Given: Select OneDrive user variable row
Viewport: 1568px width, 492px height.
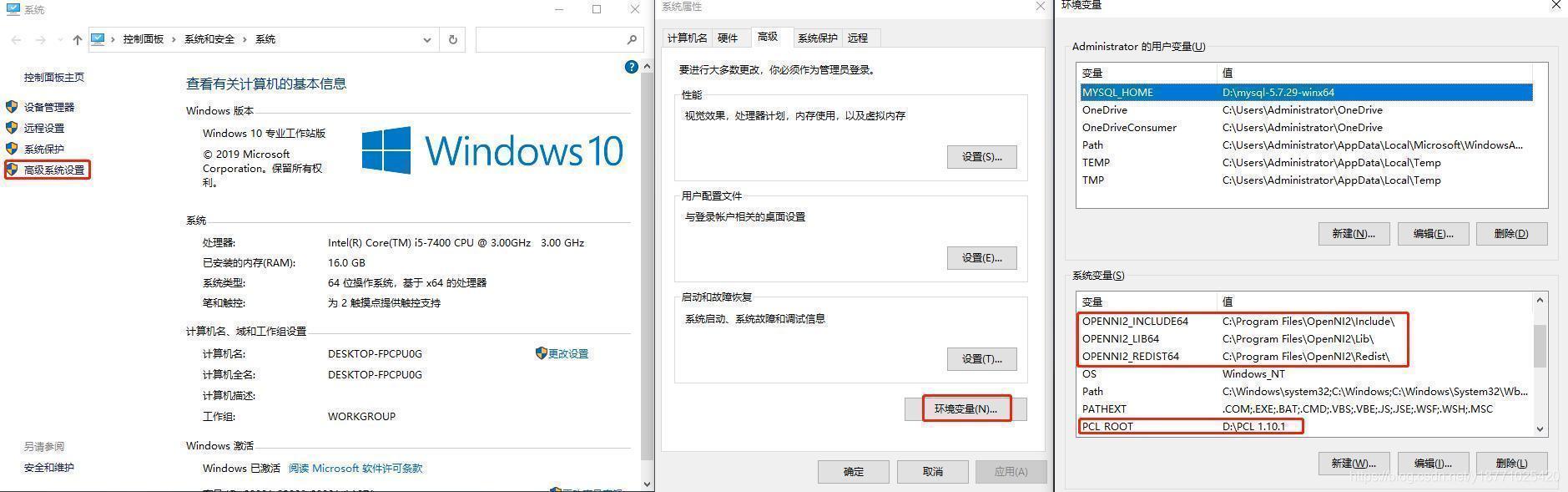Looking at the screenshot, I should (1306, 109).
